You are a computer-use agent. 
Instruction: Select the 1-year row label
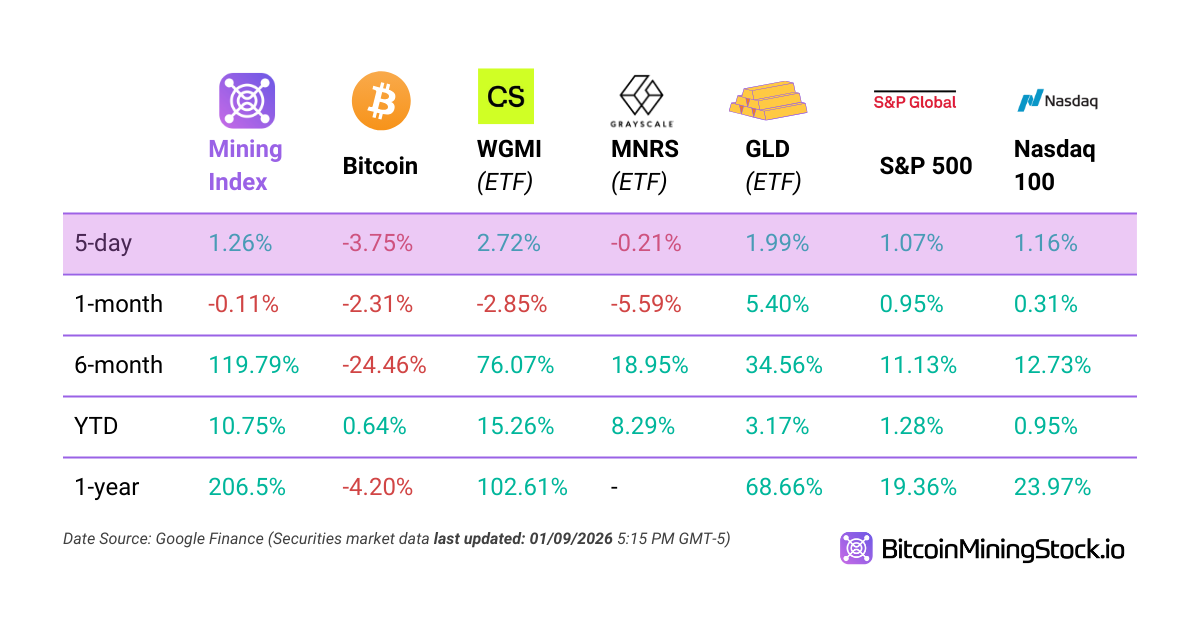(107, 487)
